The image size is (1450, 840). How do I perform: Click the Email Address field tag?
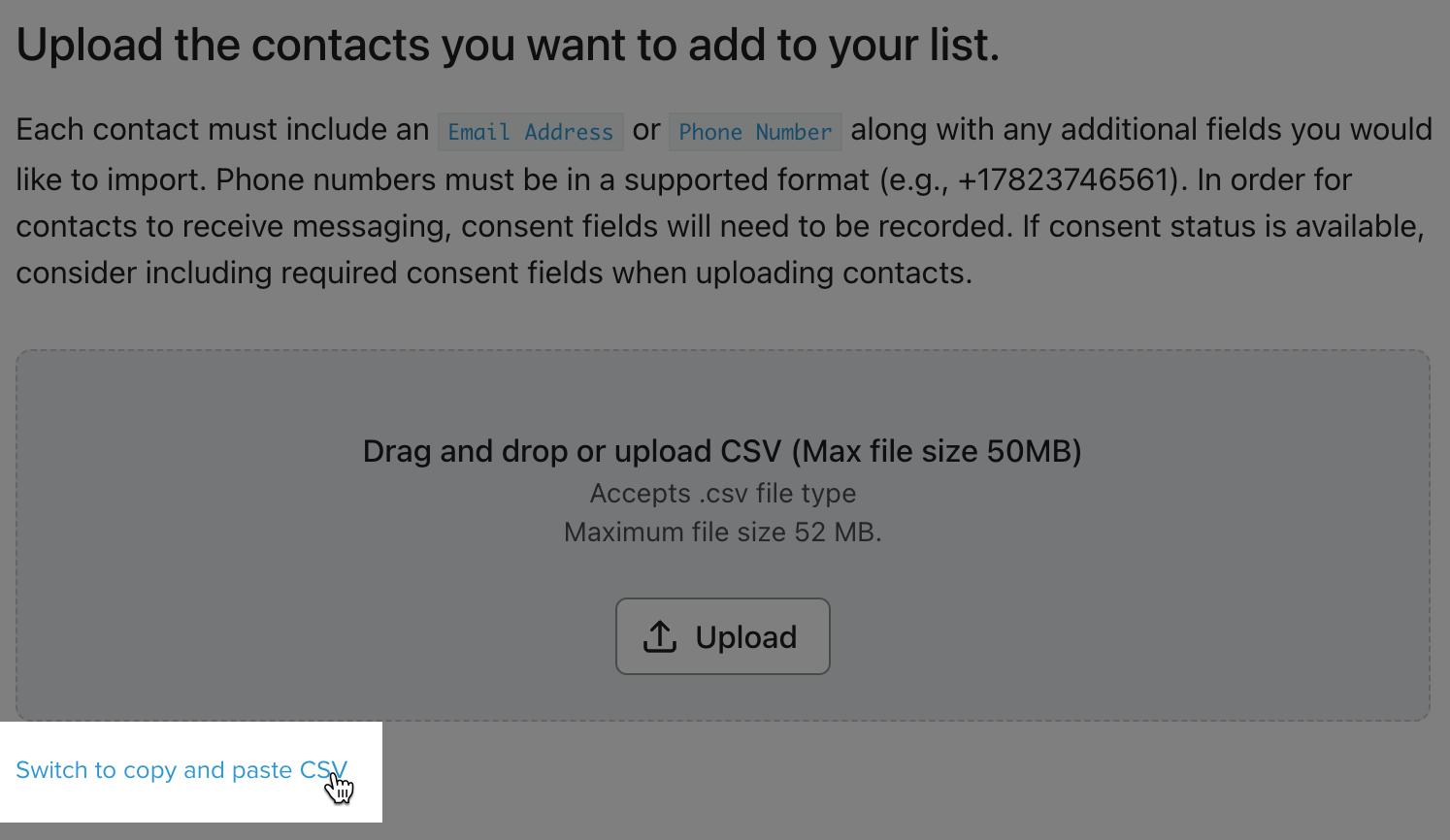click(x=530, y=132)
